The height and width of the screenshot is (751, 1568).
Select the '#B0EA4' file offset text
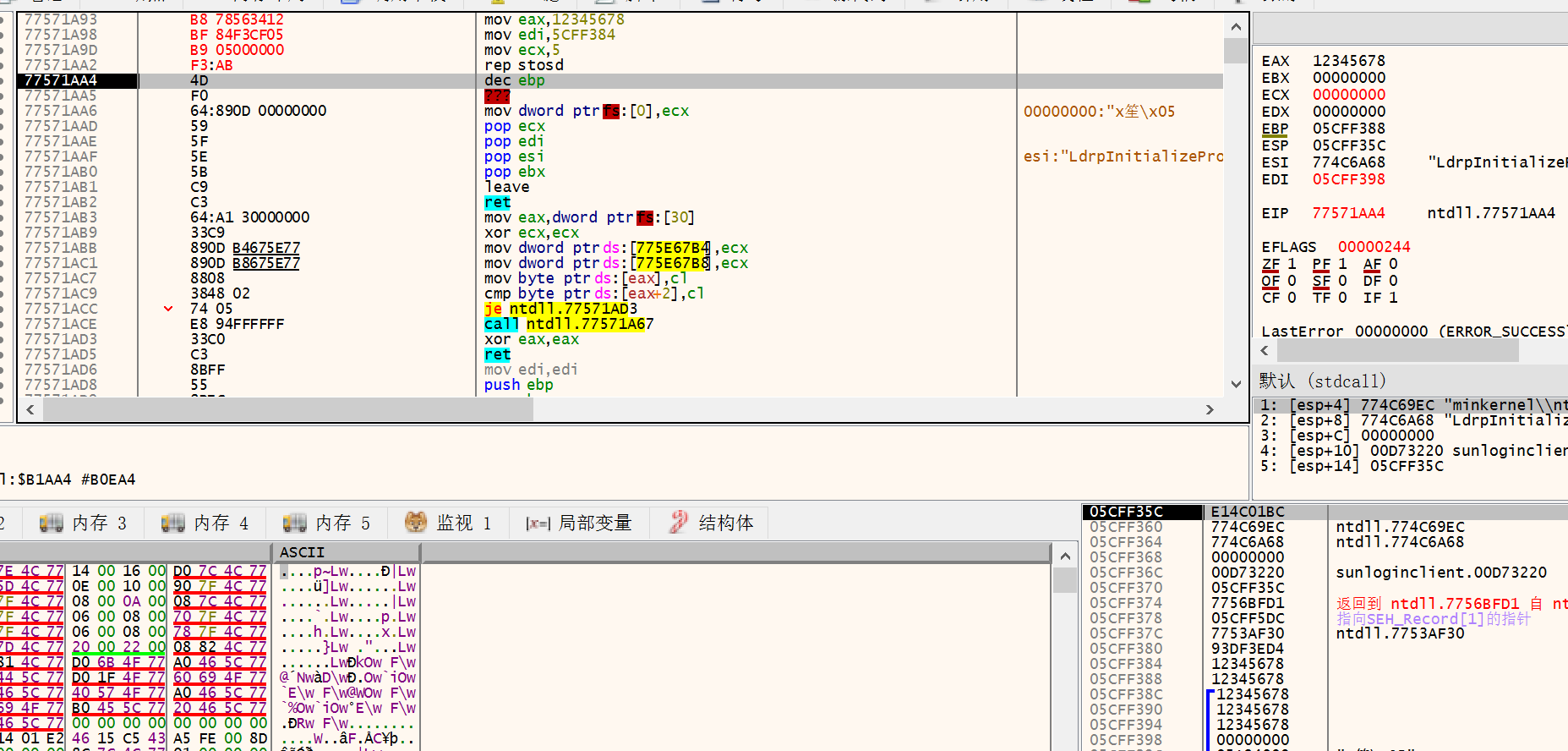pos(108,480)
